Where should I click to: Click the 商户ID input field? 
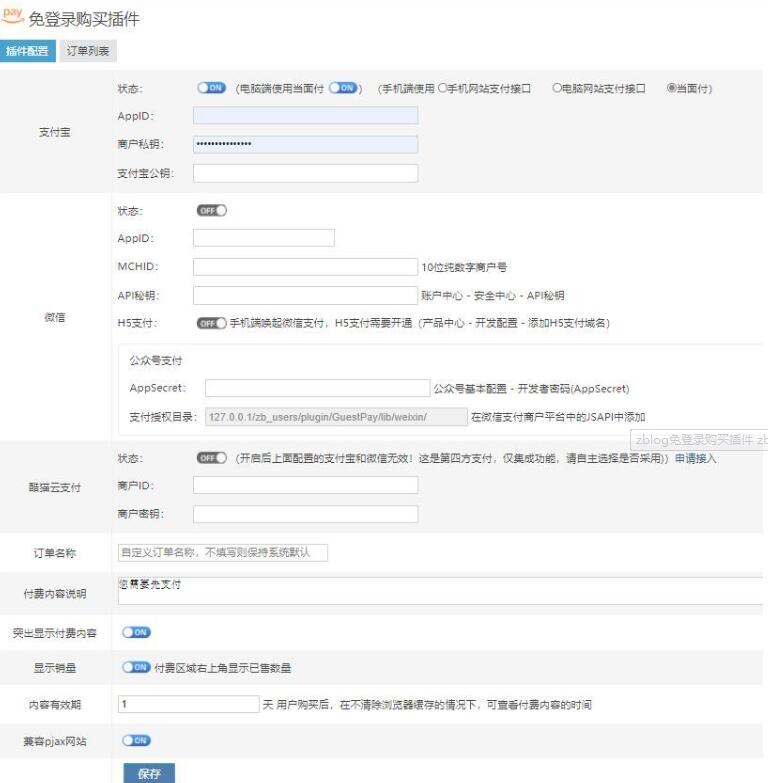[x=306, y=485]
